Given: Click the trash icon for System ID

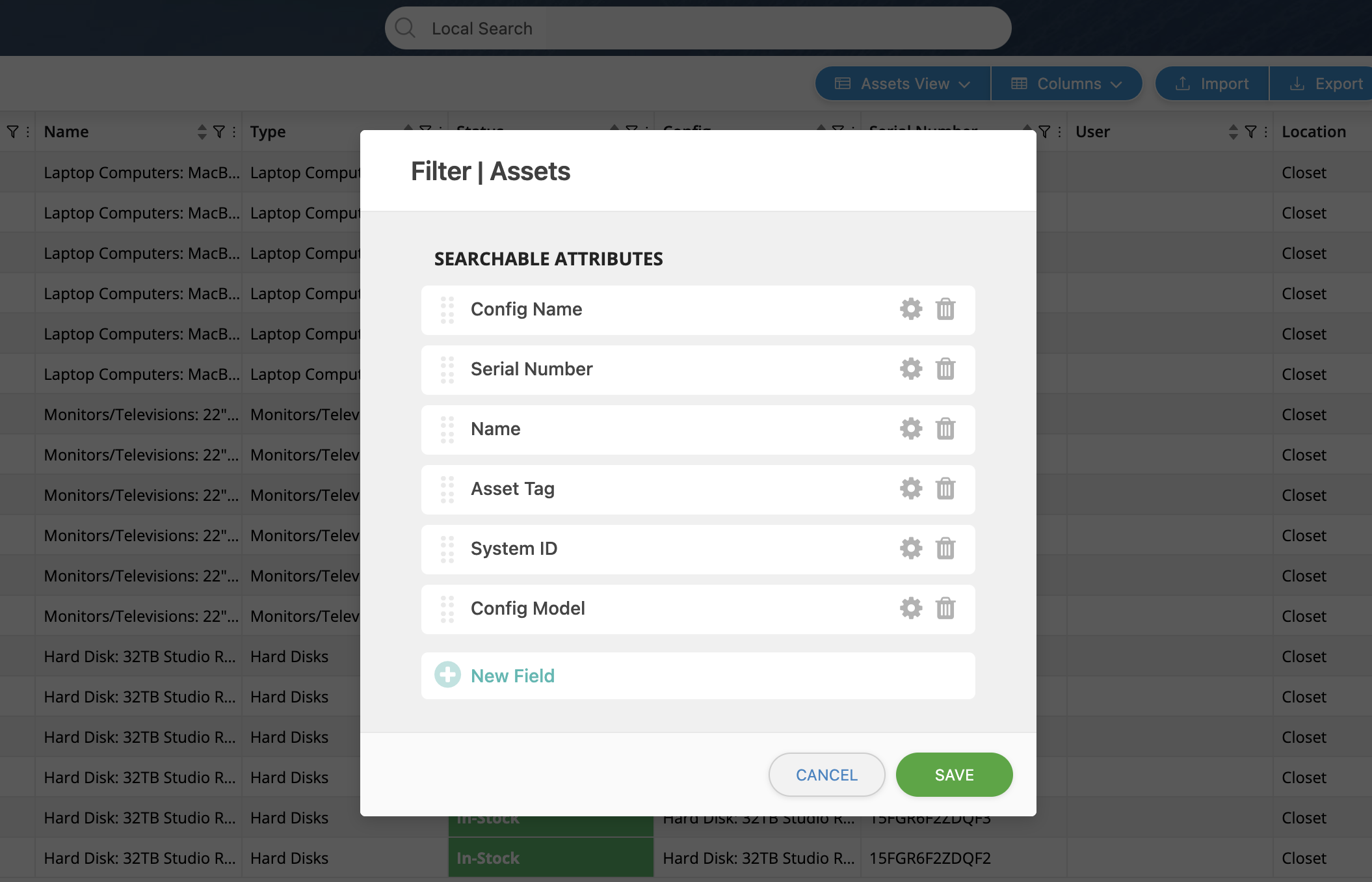Looking at the screenshot, I should (x=945, y=548).
